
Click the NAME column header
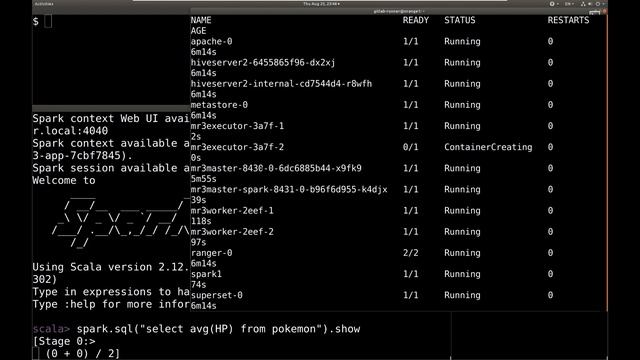point(201,20)
